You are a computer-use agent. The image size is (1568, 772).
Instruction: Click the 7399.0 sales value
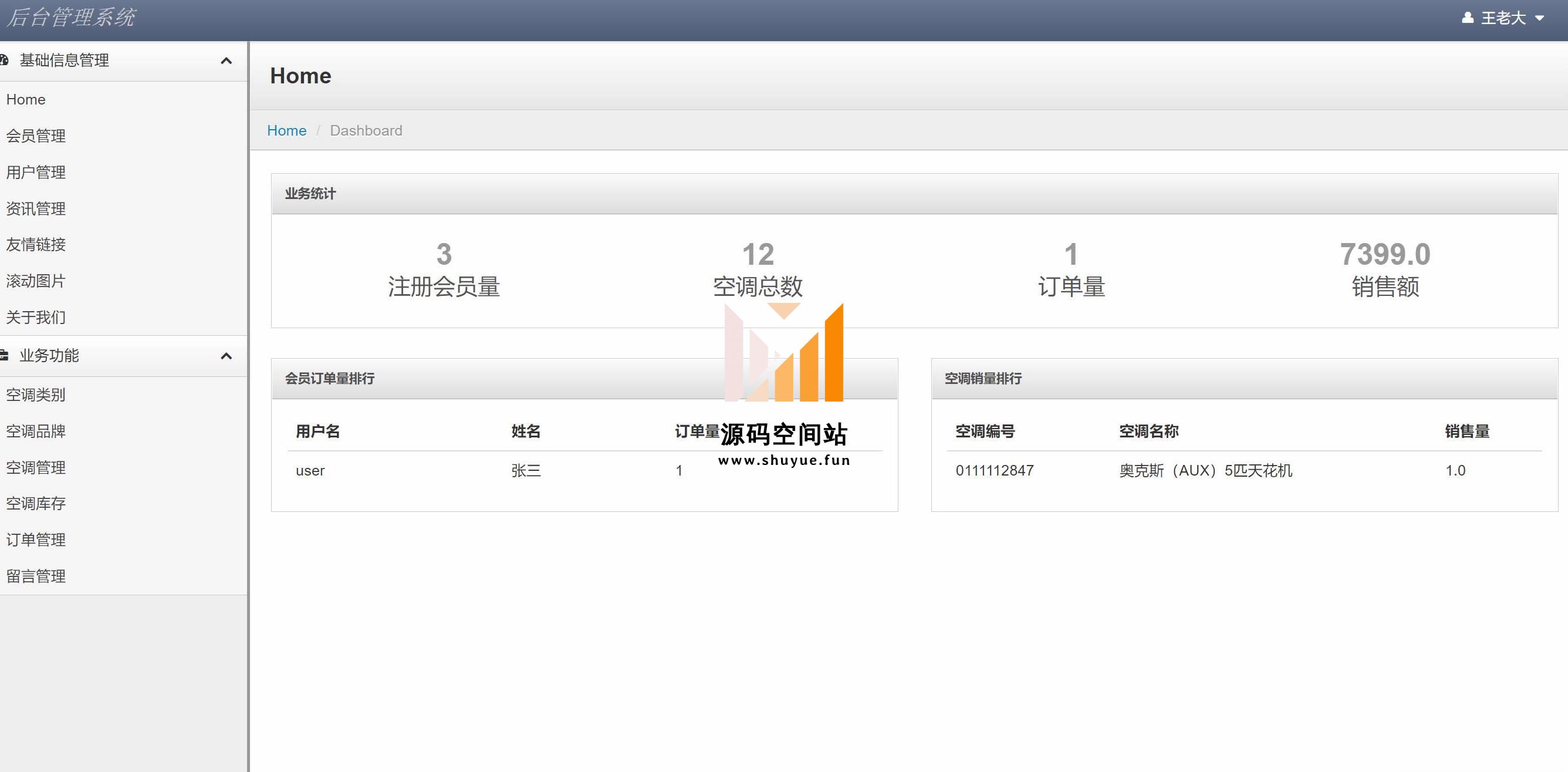[1385, 254]
